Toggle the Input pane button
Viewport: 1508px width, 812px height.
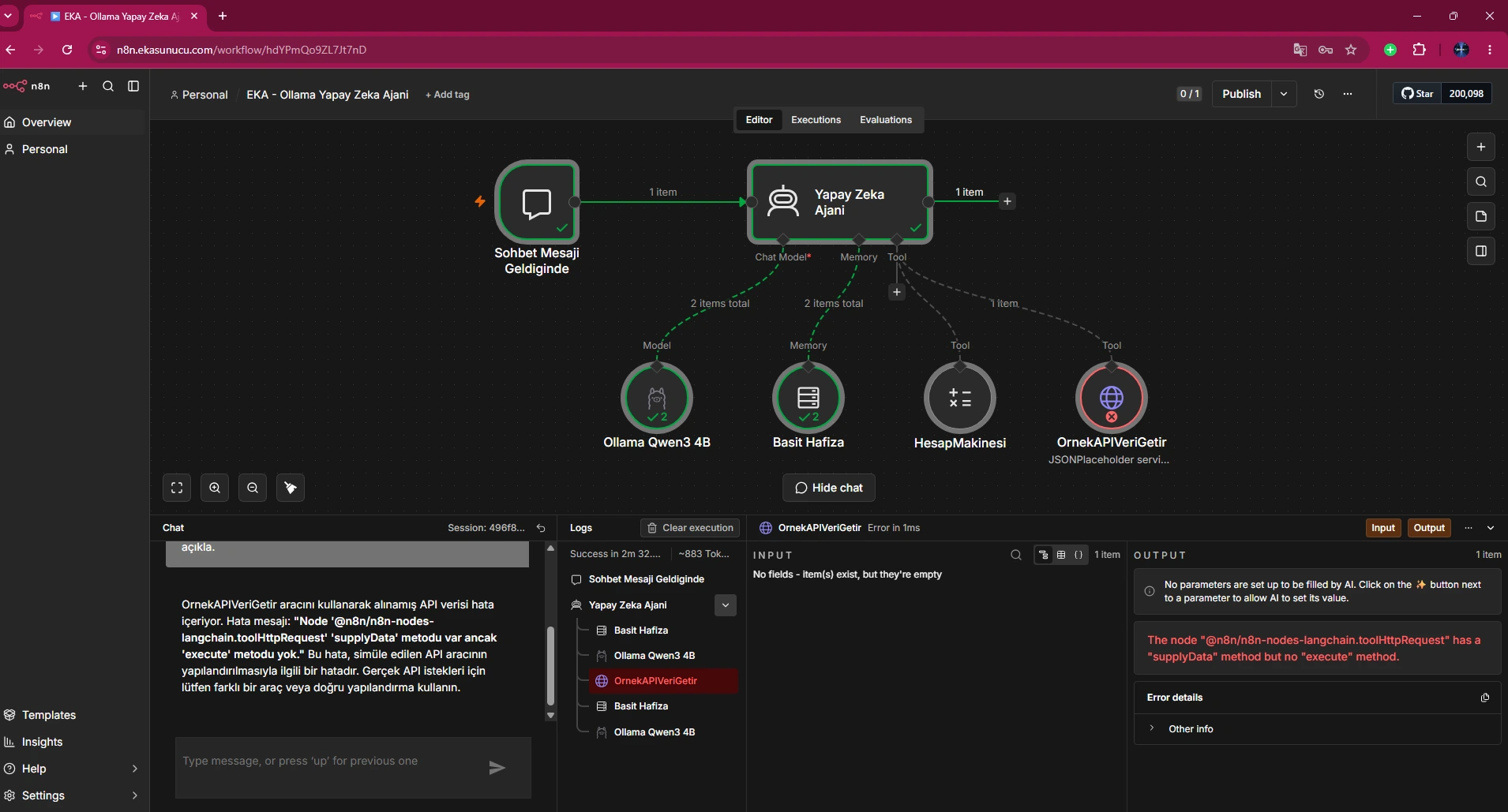coord(1383,528)
